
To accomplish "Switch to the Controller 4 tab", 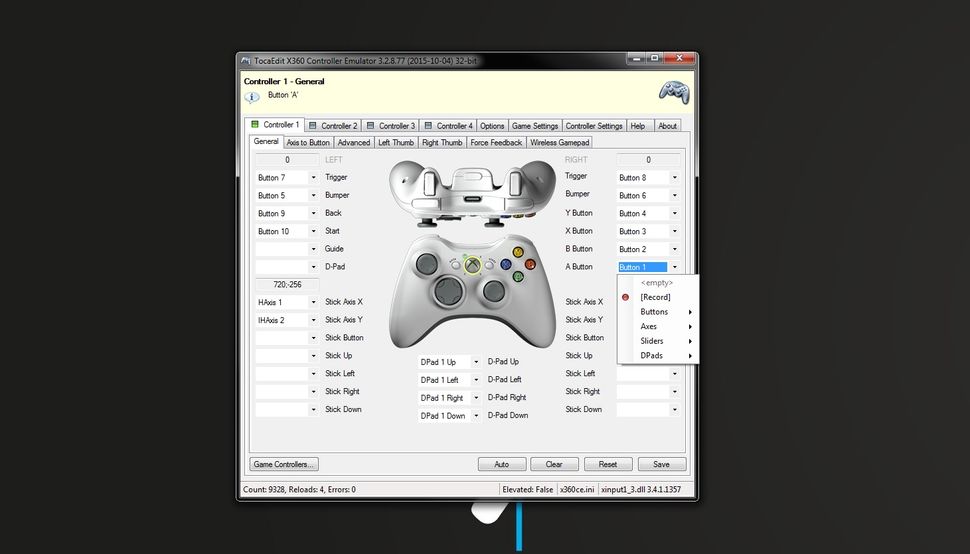I will point(449,126).
